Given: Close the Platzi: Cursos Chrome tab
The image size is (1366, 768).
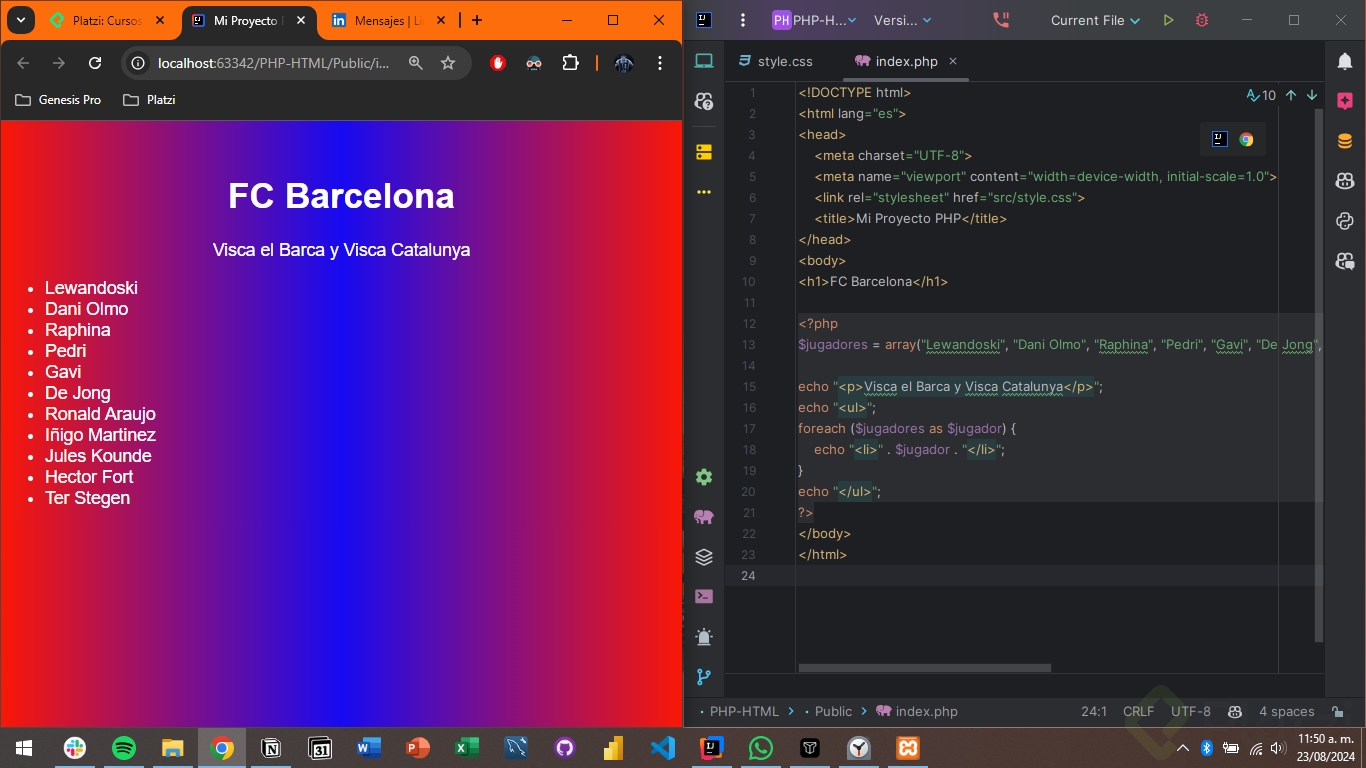Looking at the screenshot, I should (x=160, y=20).
